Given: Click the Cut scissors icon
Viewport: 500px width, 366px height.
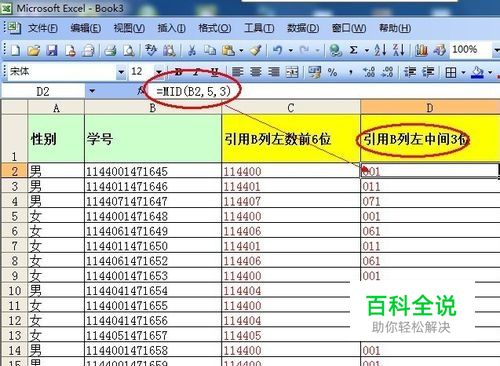Looking at the screenshot, I should coord(192,50).
